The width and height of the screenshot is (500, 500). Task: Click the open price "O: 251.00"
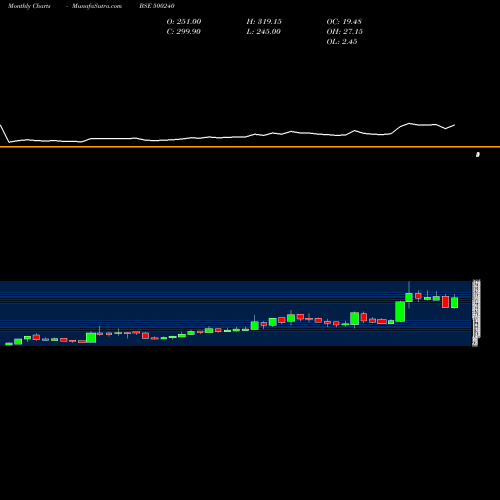tap(184, 22)
